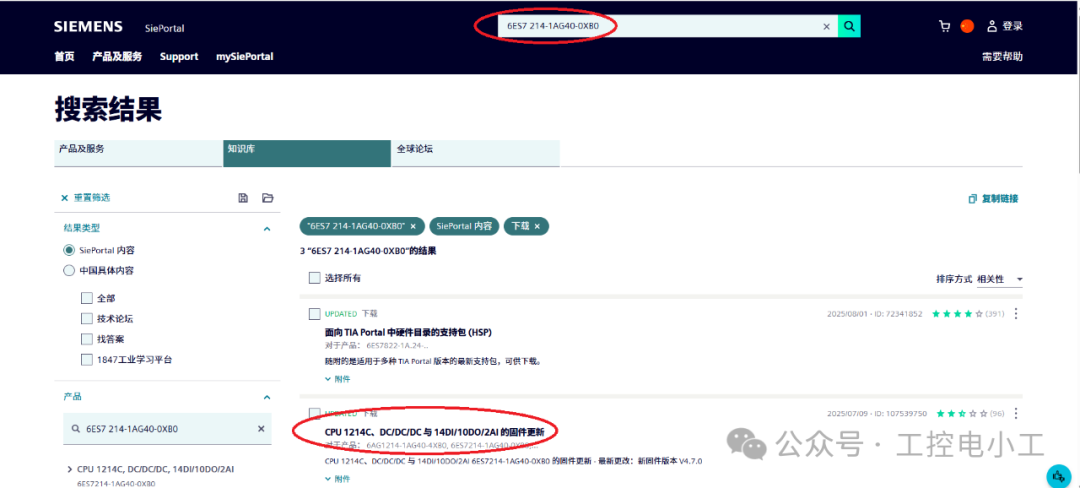Click the product filter magnifier icon
1080x488 pixels.
75,428
